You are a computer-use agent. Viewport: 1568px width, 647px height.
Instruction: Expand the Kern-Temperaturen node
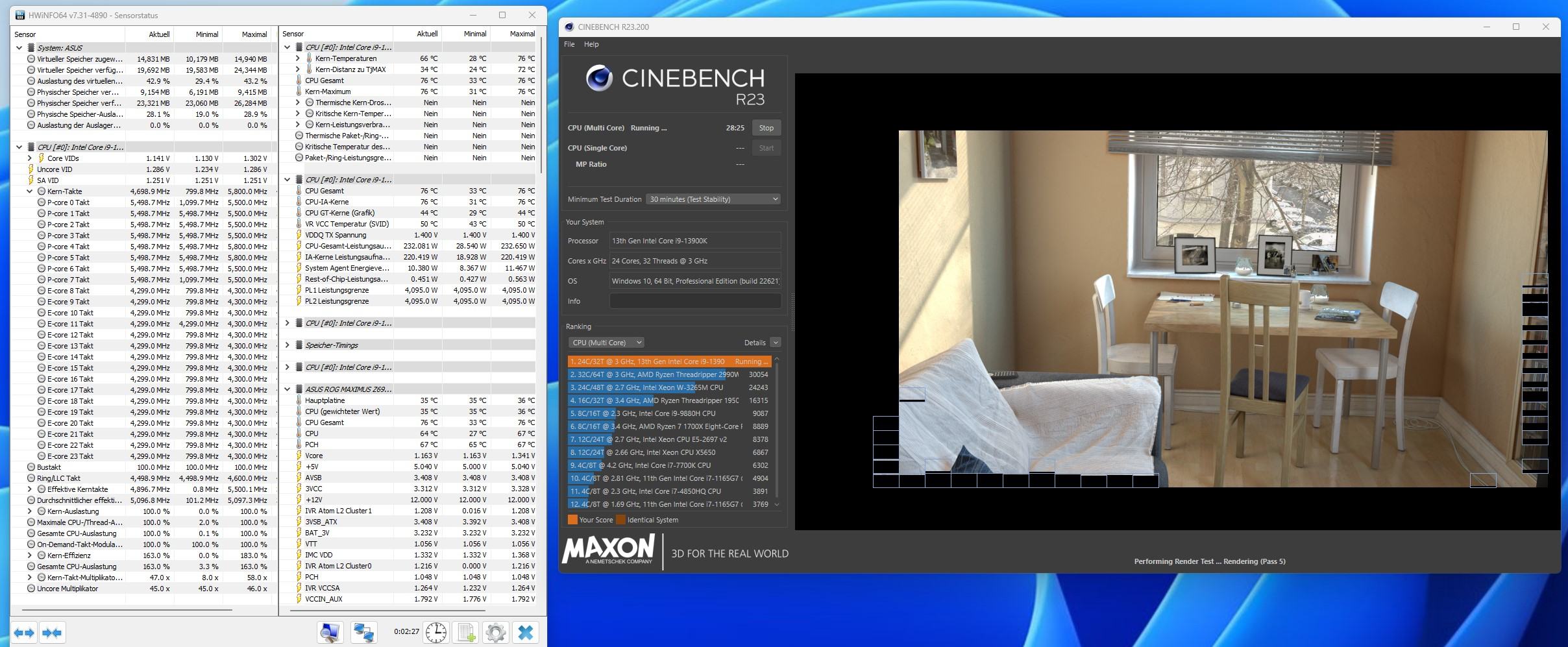pyautogui.click(x=297, y=58)
